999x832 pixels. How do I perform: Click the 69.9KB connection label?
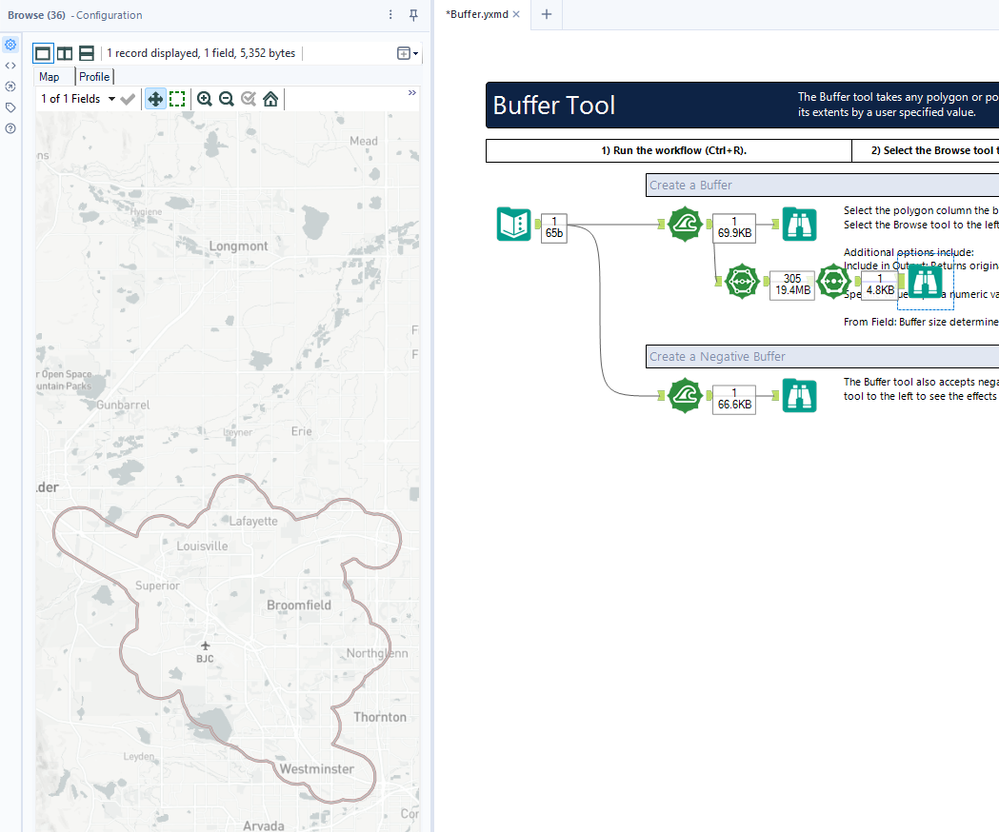click(734, 227)
